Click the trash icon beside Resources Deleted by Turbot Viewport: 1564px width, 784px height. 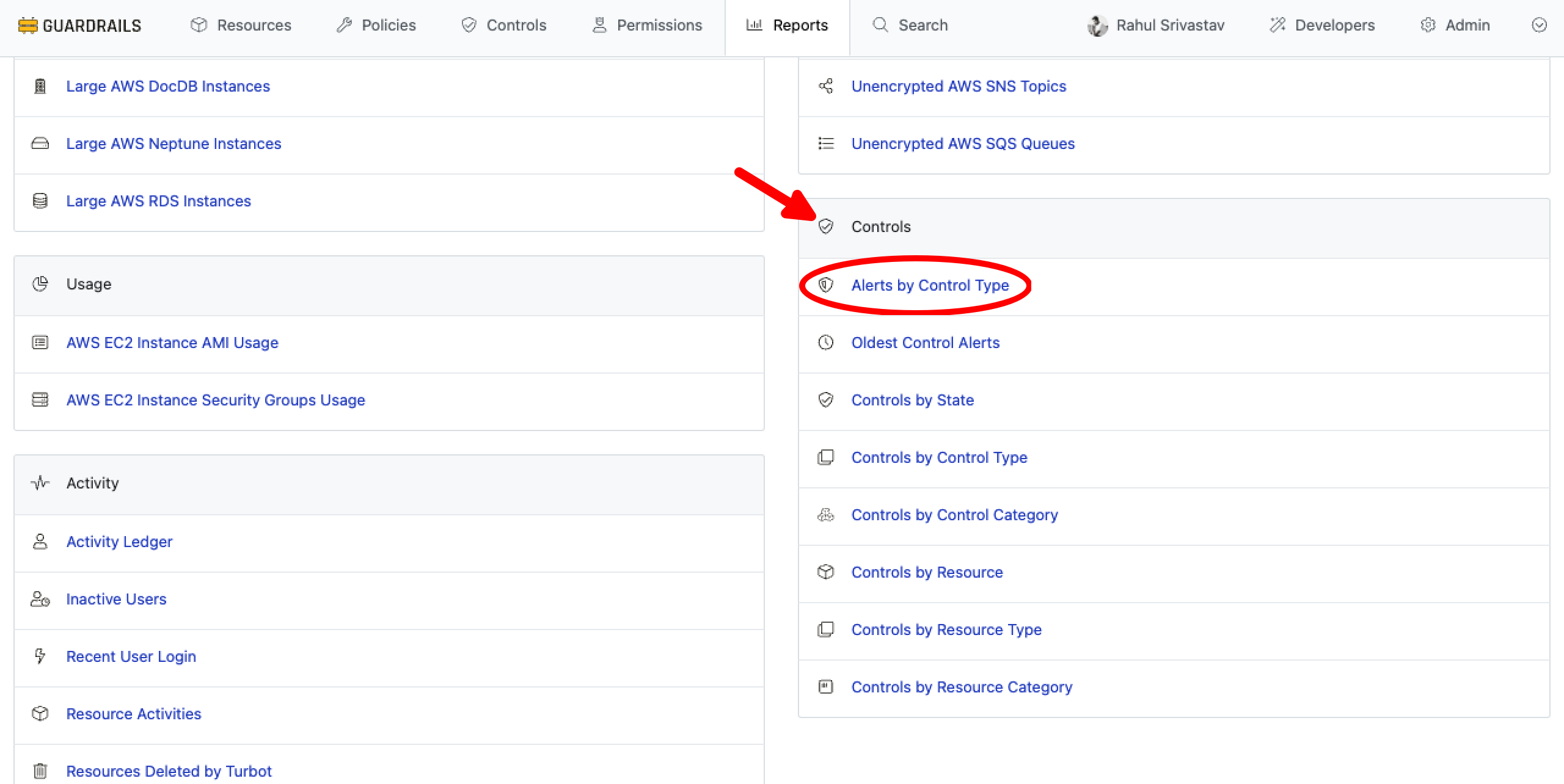click(x=40, y=771)
